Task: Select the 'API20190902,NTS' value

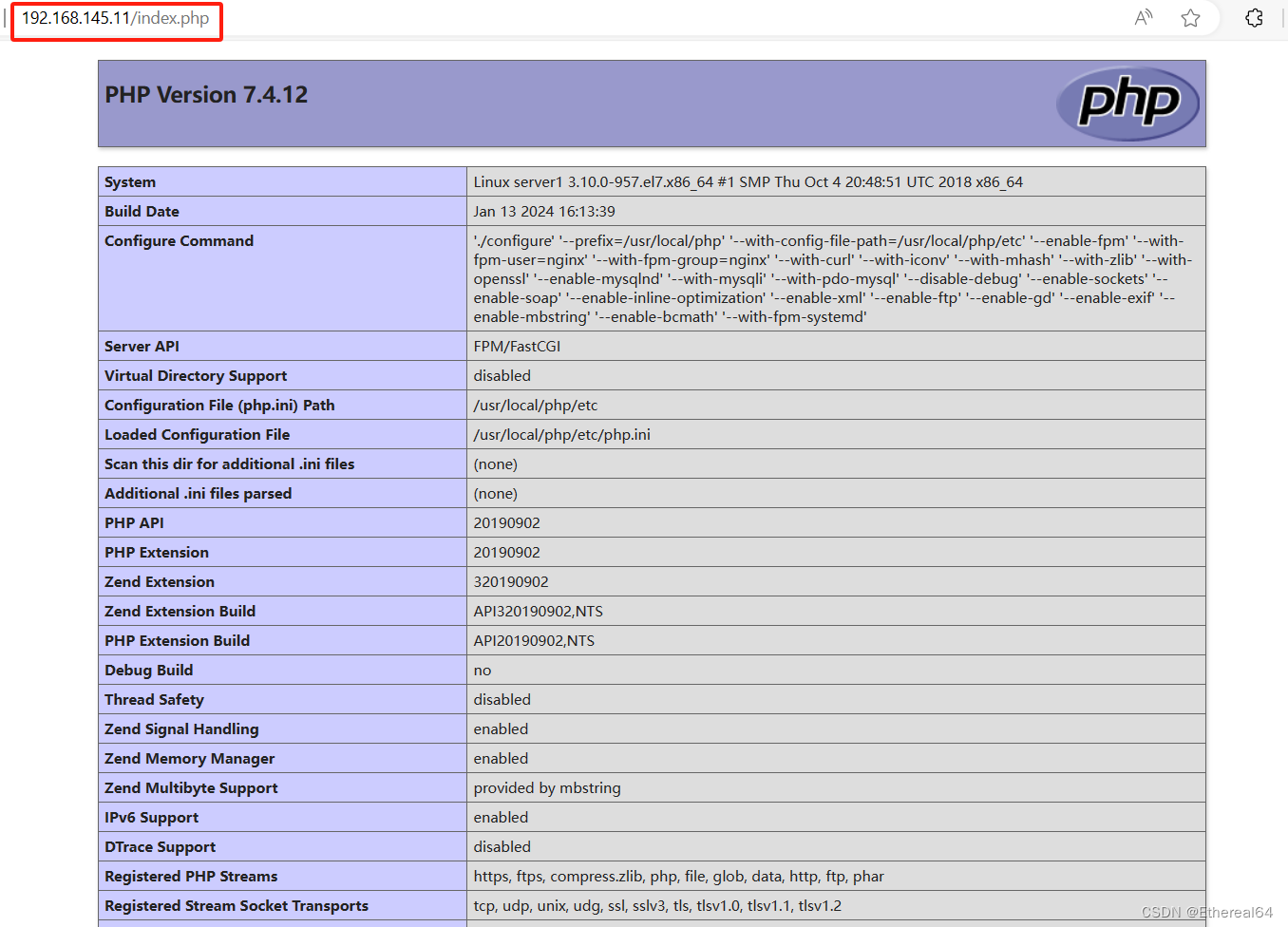Action: pos(534,641)
